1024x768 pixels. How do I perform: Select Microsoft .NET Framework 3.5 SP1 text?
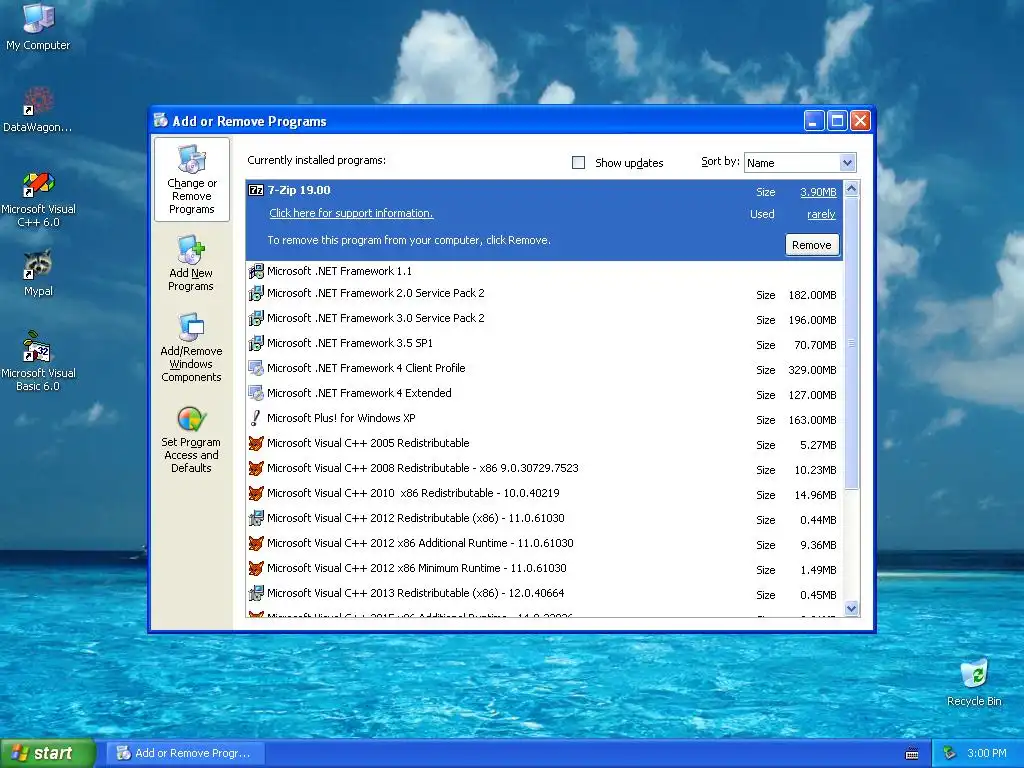click(x=350, y=343)
